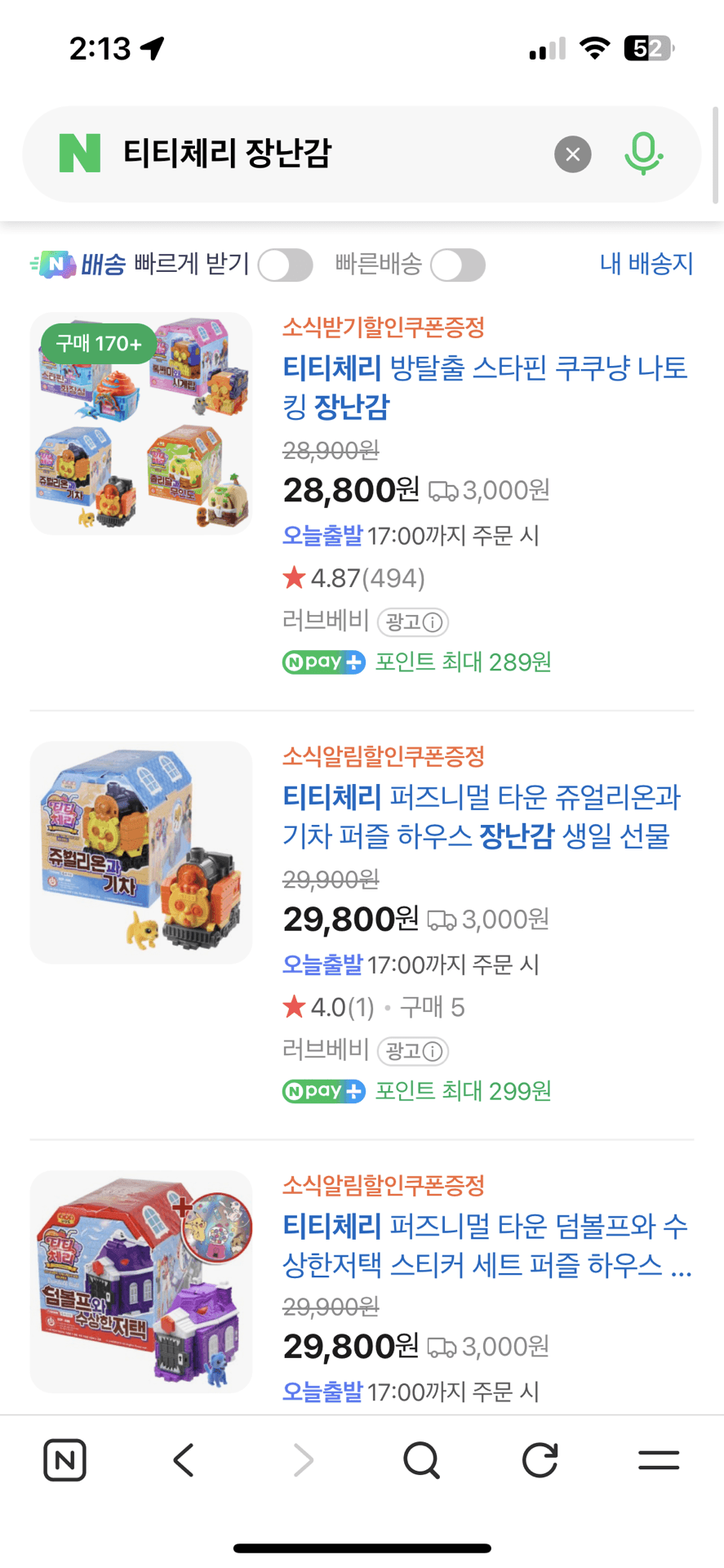Screen dimensions: 724x1568
Task: Open the hamburger menu icon
Action: pos(659,1460)
